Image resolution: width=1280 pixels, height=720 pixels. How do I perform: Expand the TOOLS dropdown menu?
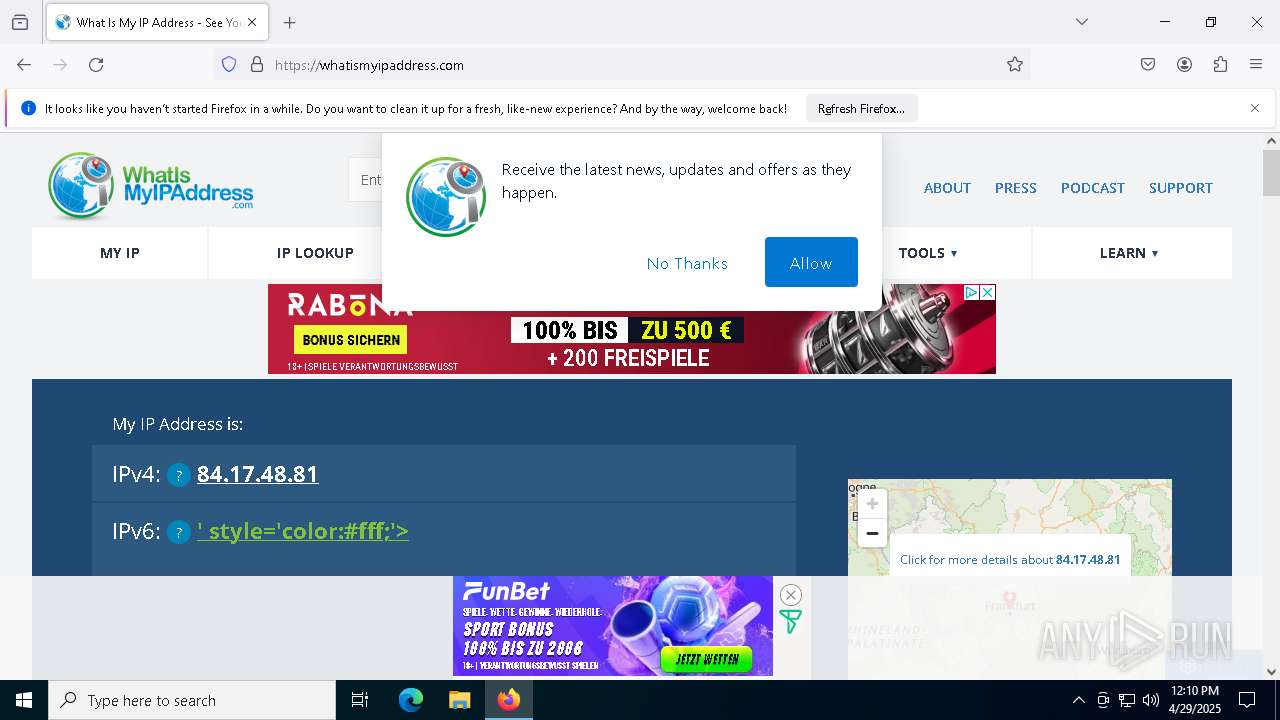(928, 253)
